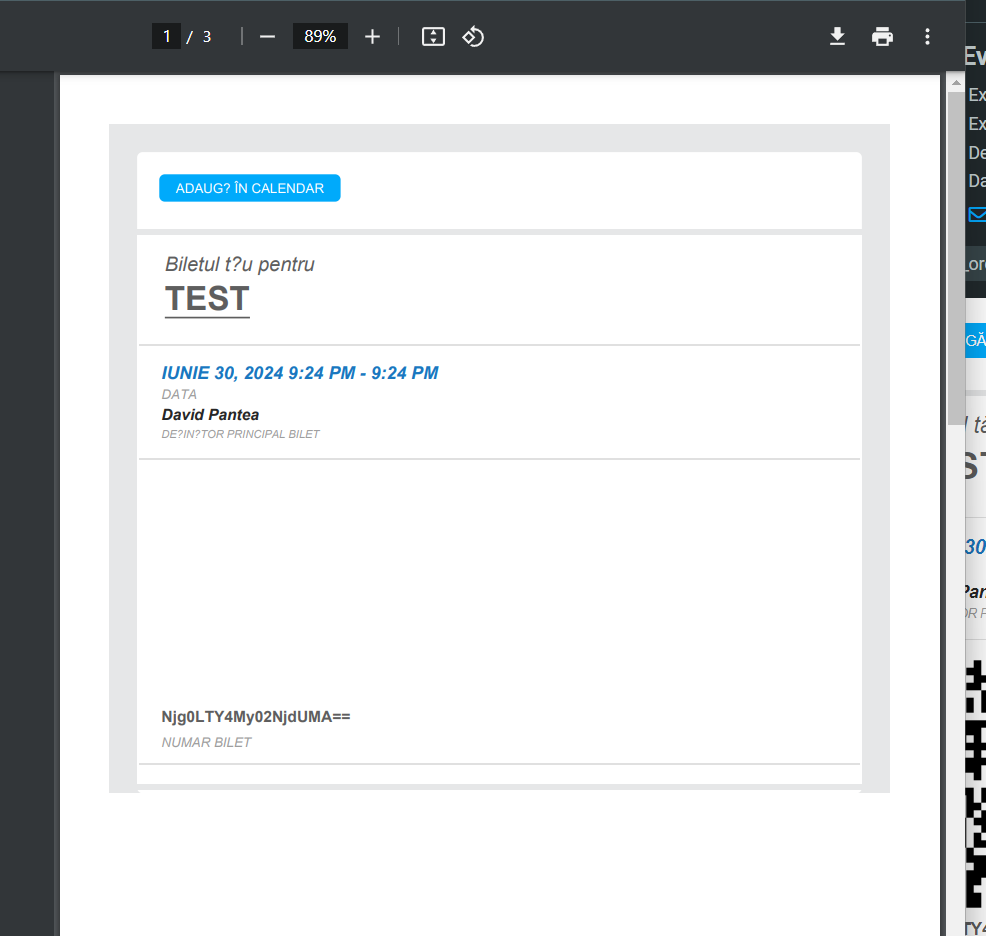
Task: Click the ADAUG? ÎN CALENDAR button
Action: [250, 188]
